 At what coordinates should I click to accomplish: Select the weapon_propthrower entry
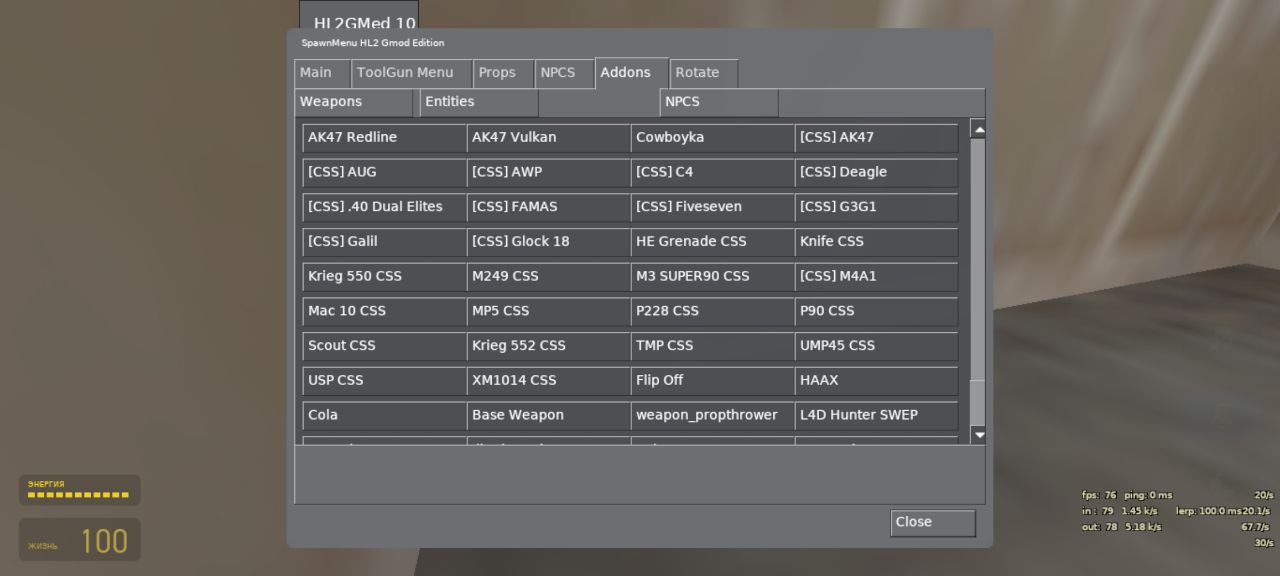pyautogui.click(x=712, y=415)
